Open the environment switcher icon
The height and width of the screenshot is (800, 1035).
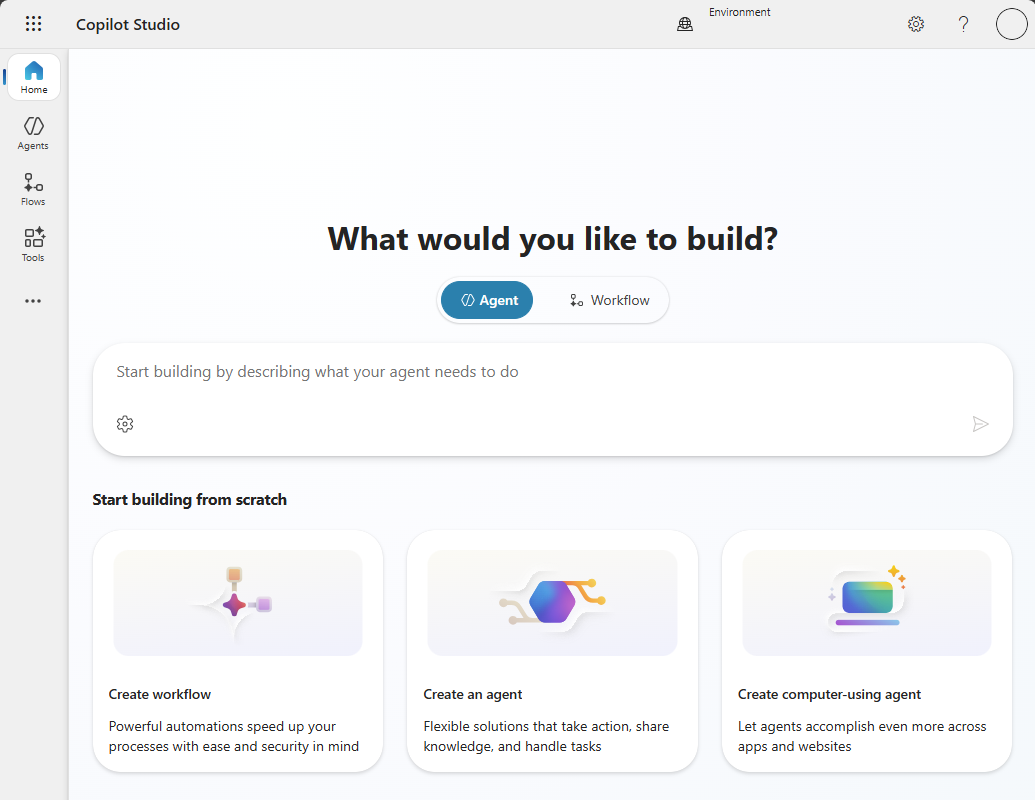click(685, 23)
